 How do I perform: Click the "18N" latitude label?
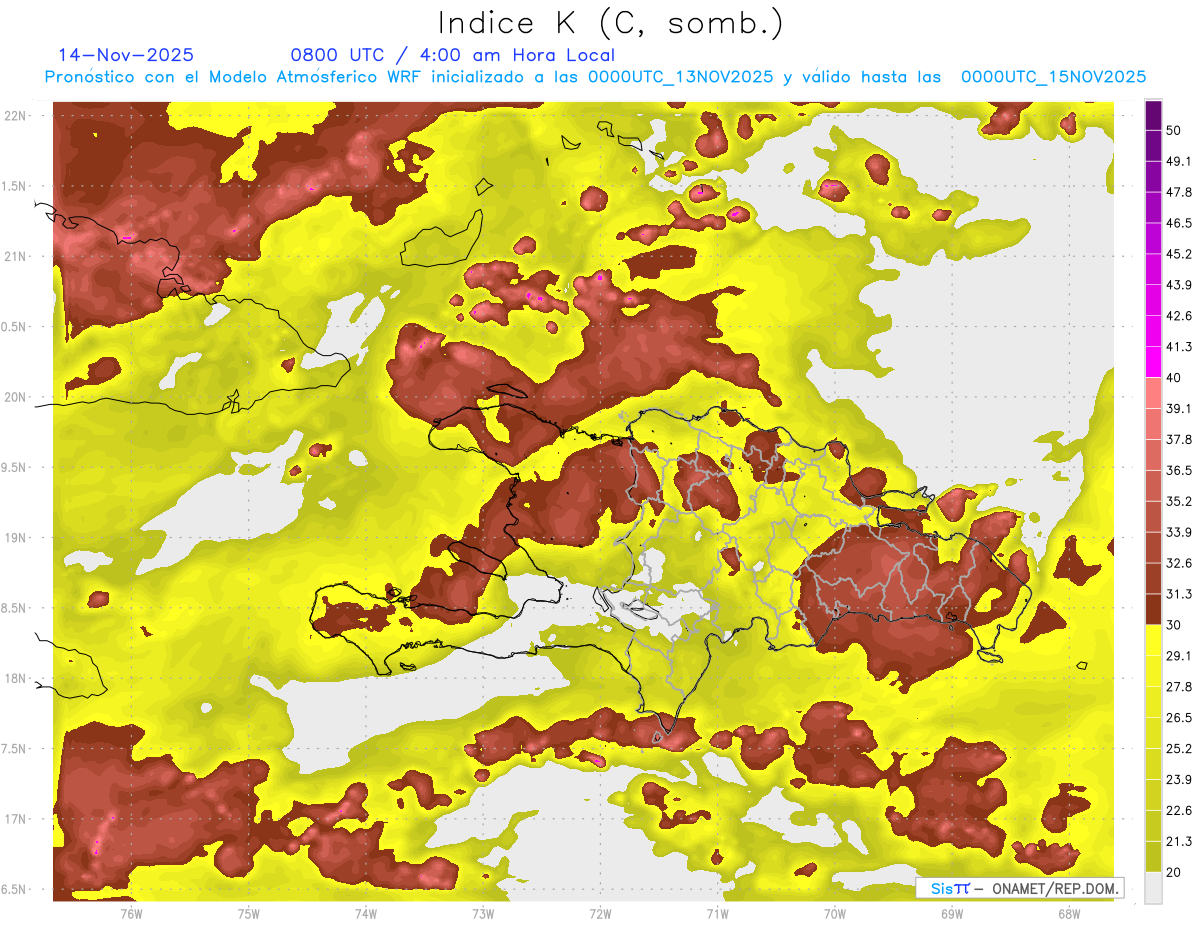15,678
